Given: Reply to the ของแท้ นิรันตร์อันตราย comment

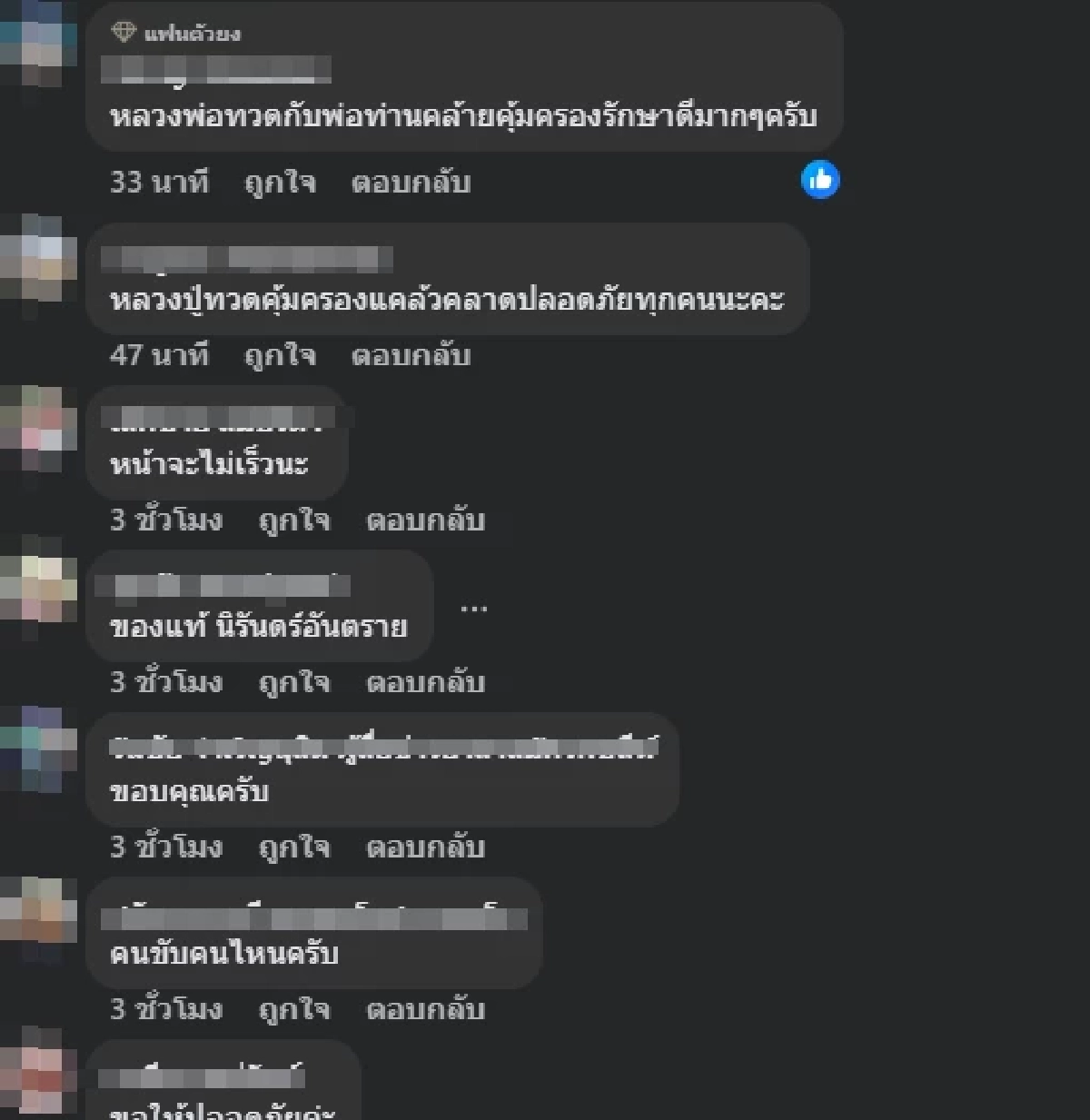Looking at the screenshot, I should click(425, 683).
